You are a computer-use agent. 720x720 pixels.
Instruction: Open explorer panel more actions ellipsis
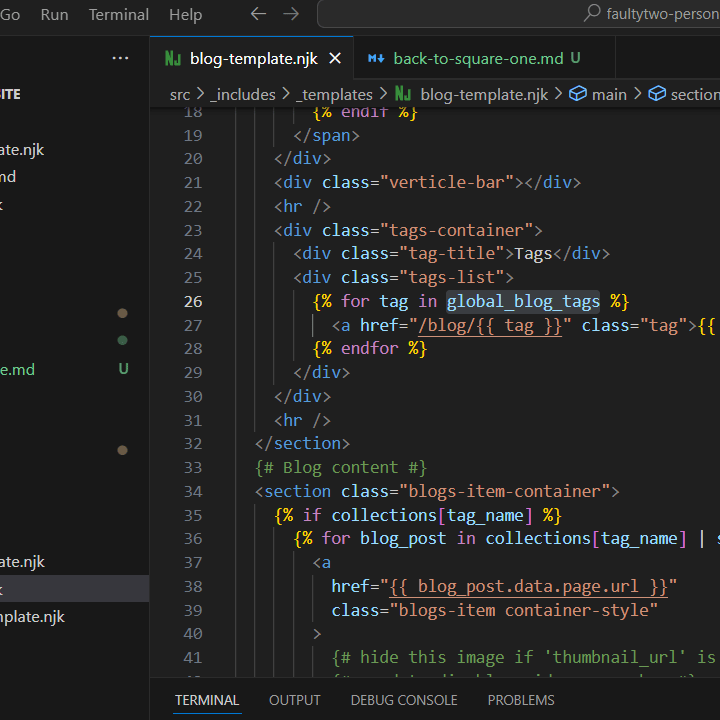coord(120,58)
